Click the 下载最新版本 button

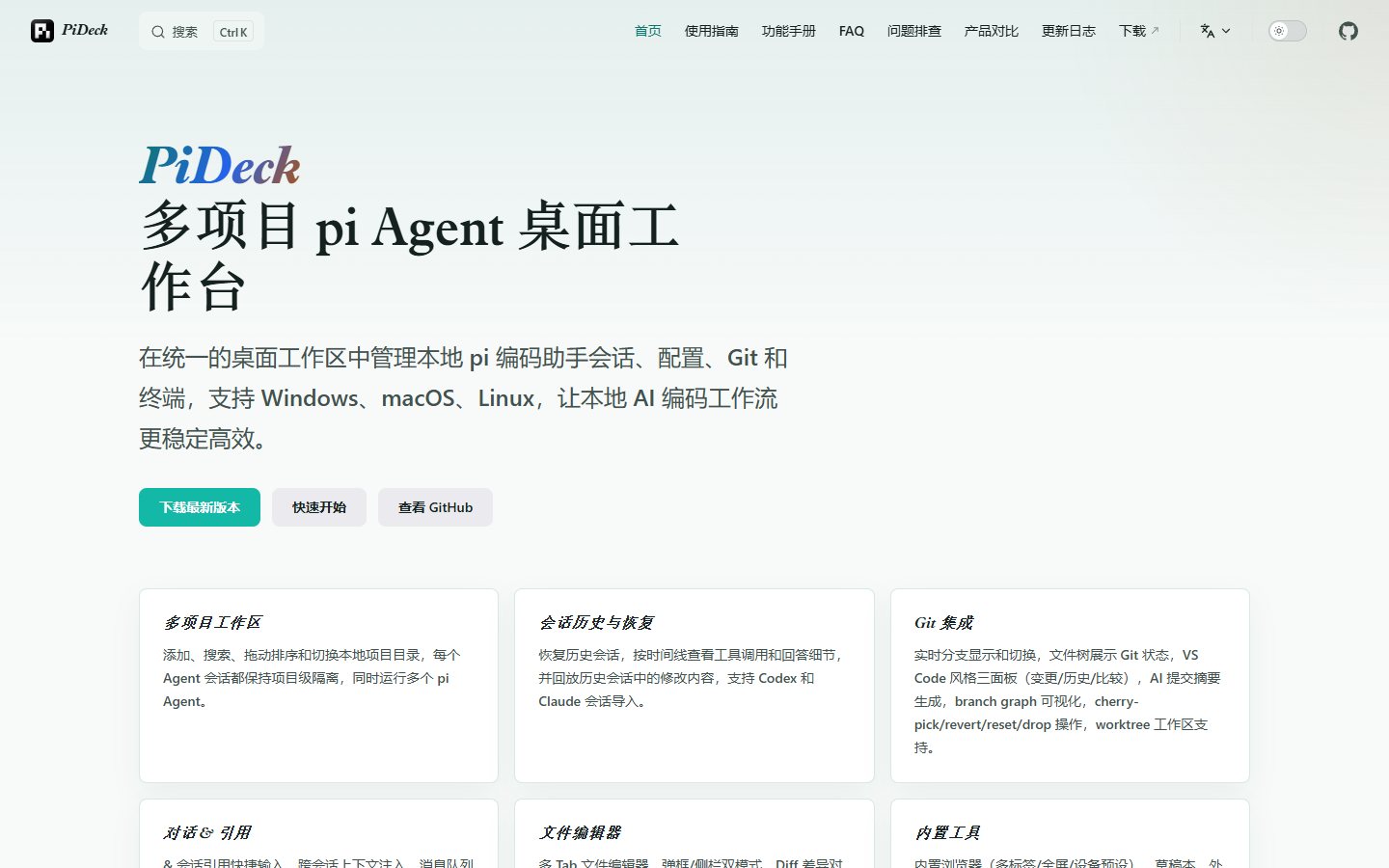coord(200,507)
